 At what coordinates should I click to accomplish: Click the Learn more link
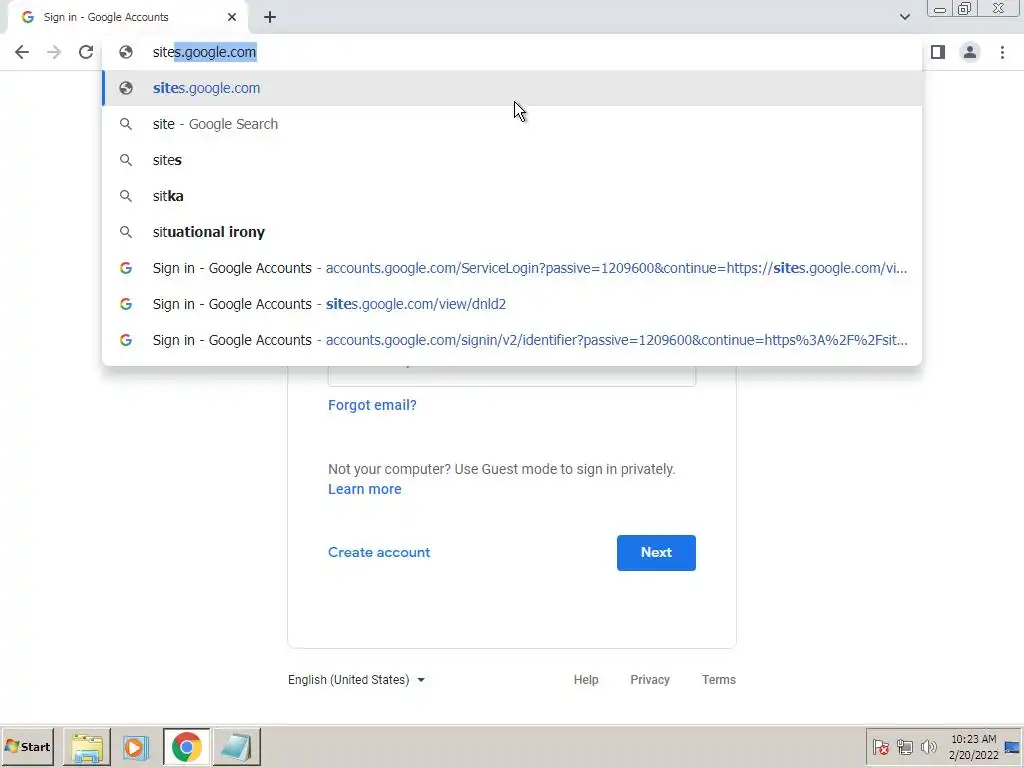point(364,489)
